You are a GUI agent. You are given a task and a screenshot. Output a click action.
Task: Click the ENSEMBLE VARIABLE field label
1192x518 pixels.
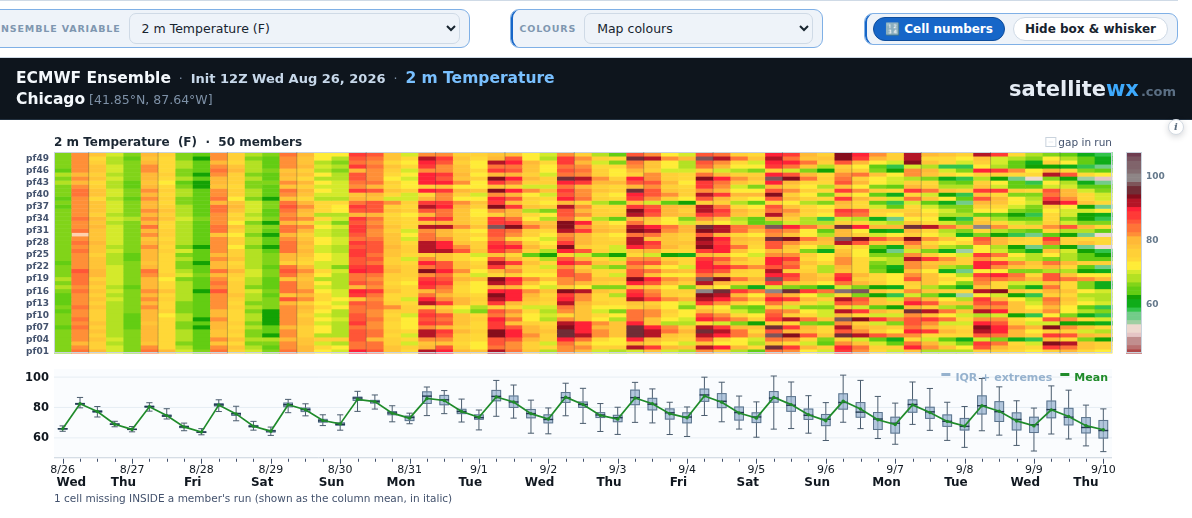[x=60, y=29]
